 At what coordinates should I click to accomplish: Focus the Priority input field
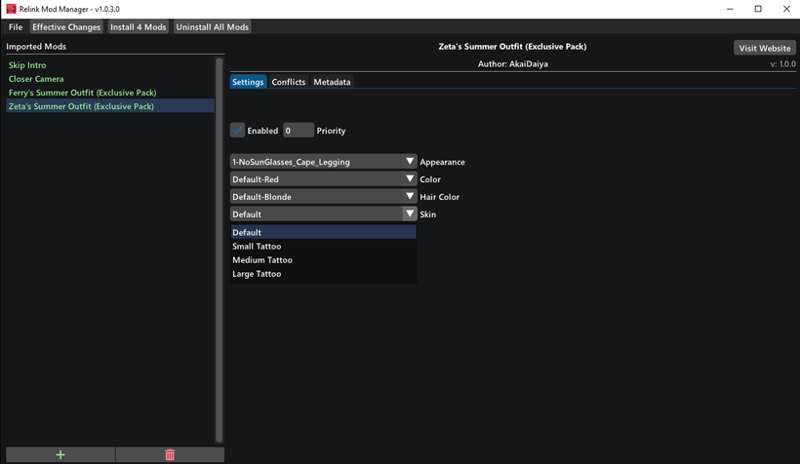298,131
